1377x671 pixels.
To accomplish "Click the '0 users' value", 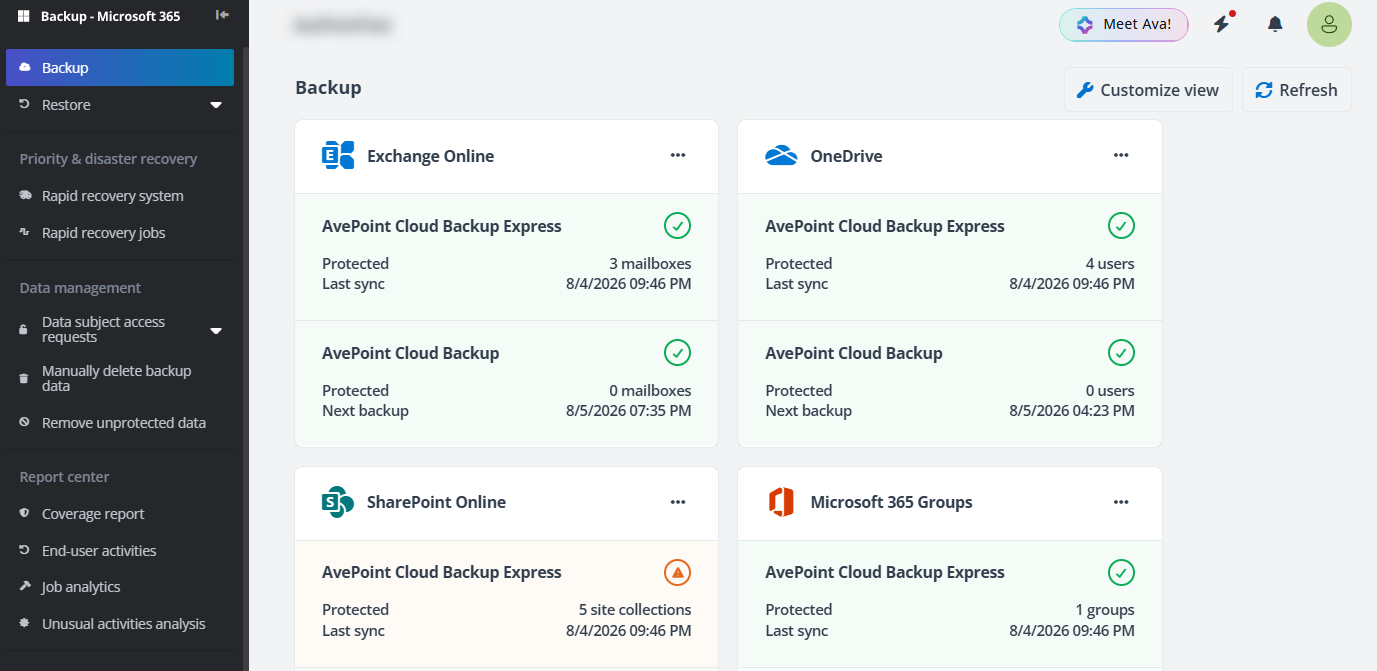I will click(1108, 391).
